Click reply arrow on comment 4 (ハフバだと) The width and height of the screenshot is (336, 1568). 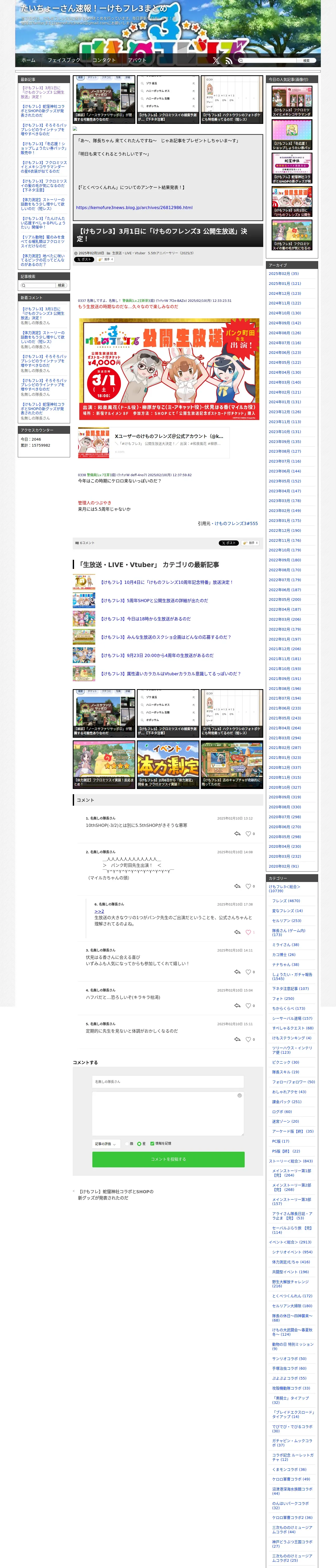coord(237,1006)
